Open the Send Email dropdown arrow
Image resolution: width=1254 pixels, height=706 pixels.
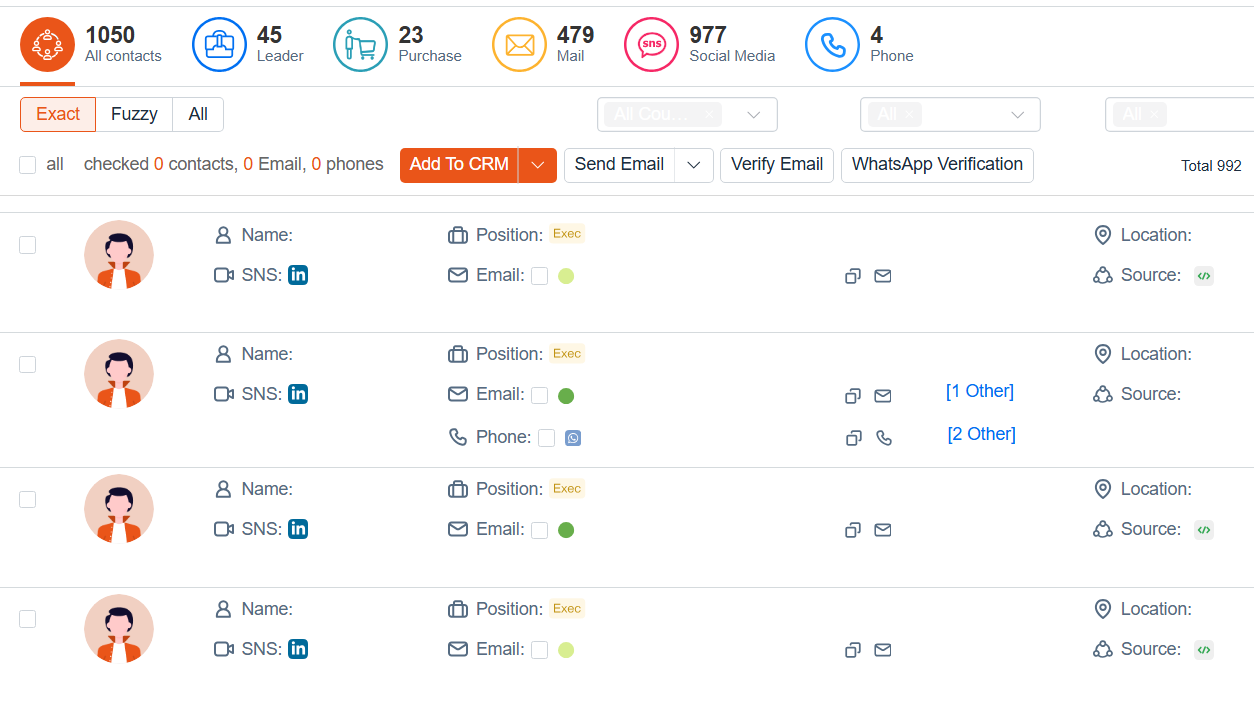694,165
